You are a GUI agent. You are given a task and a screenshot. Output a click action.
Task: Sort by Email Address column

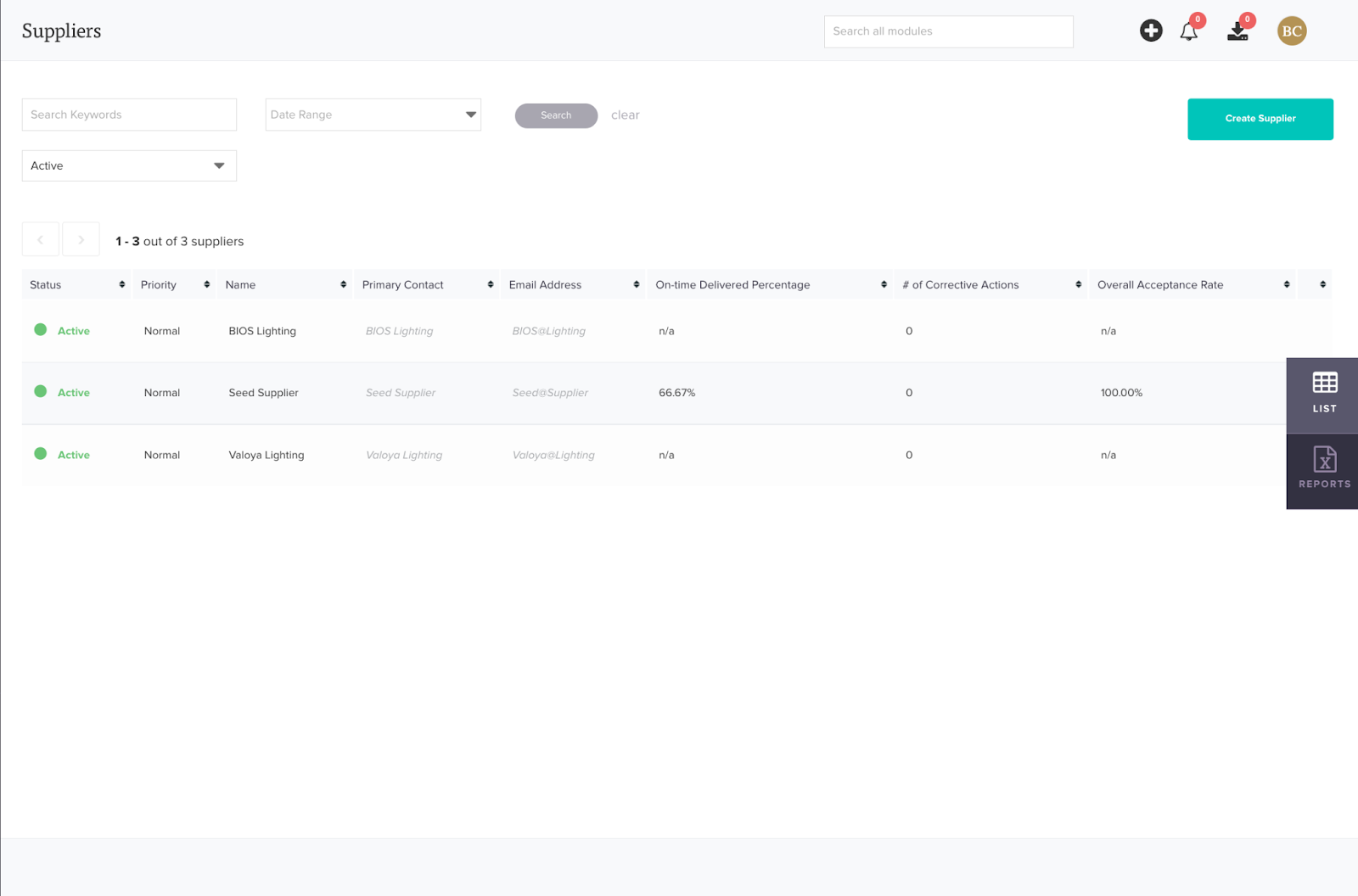(636, 284)
